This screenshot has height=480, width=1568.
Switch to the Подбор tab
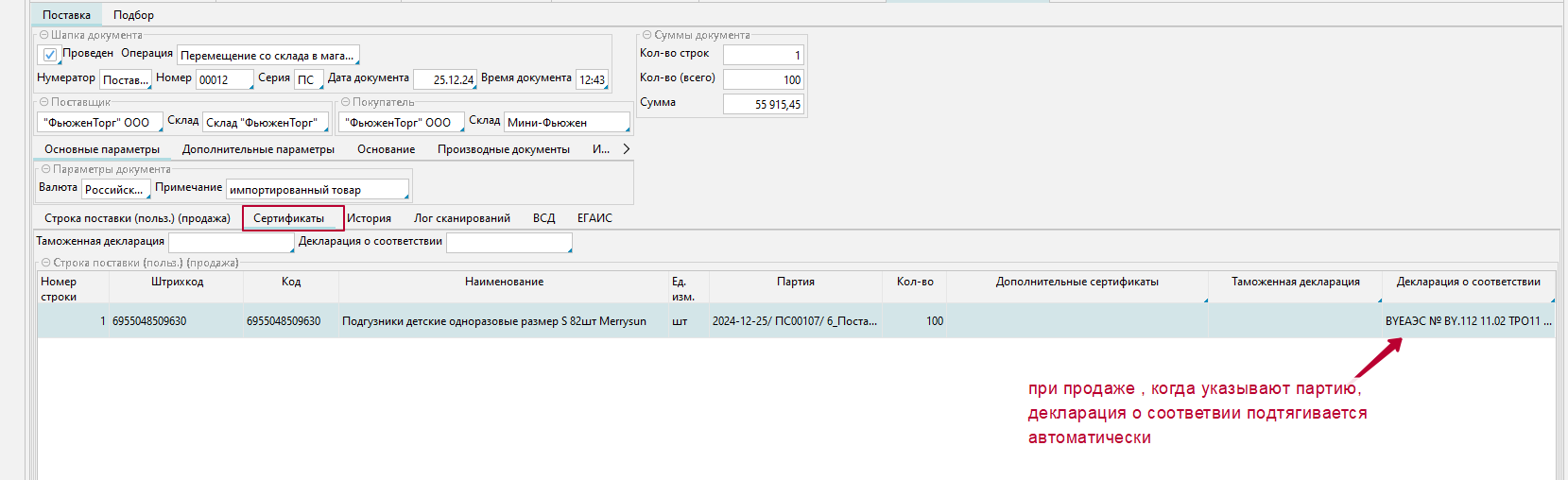(133, 15)
